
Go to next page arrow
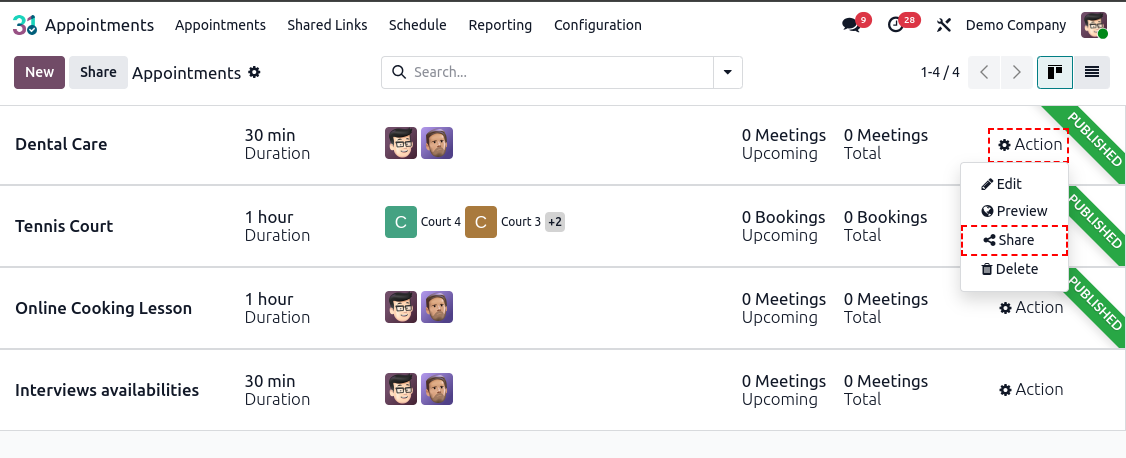click(x=1016, y=73)
